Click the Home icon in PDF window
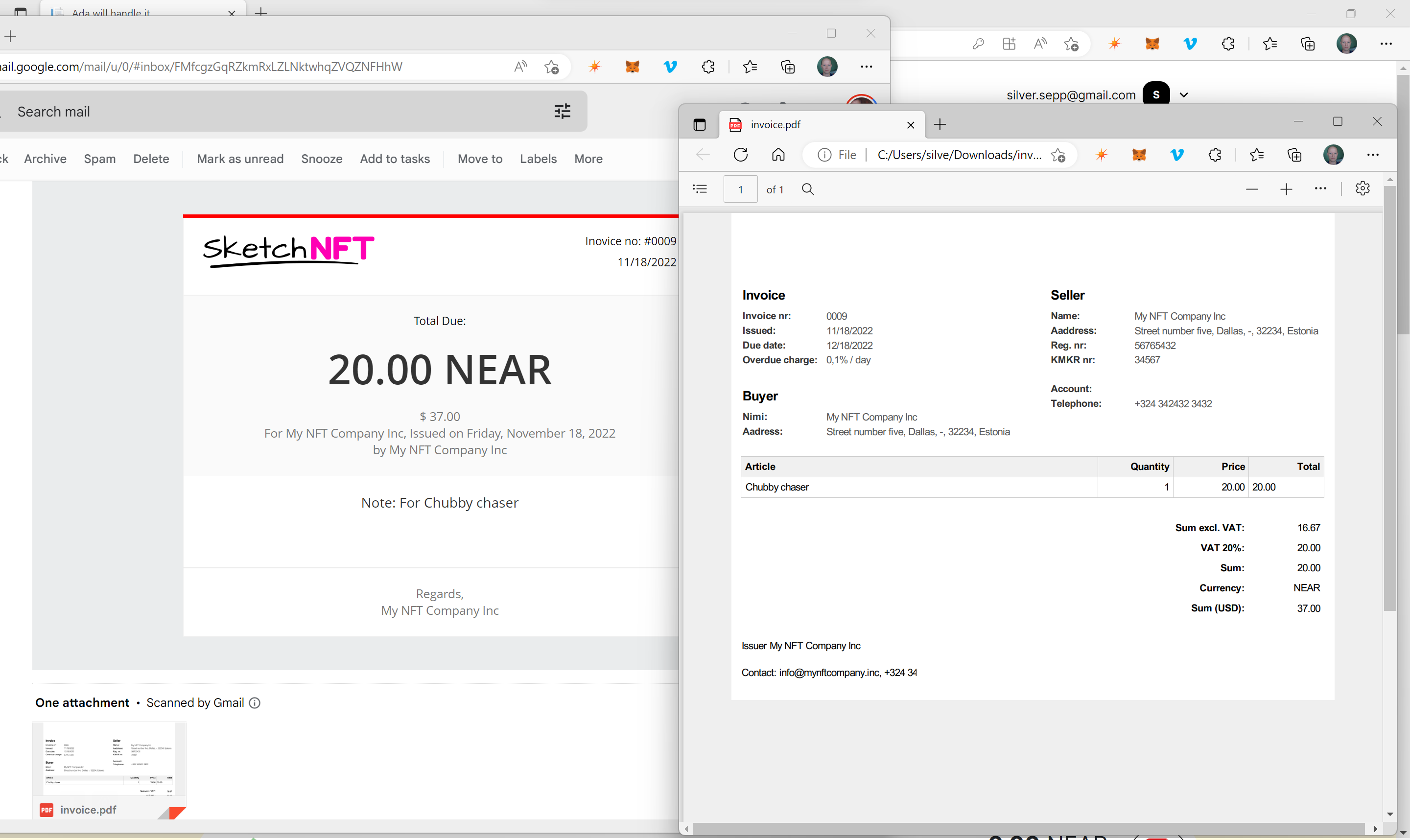The height and width of the screenshot is (840, 1410). (778, 155)
